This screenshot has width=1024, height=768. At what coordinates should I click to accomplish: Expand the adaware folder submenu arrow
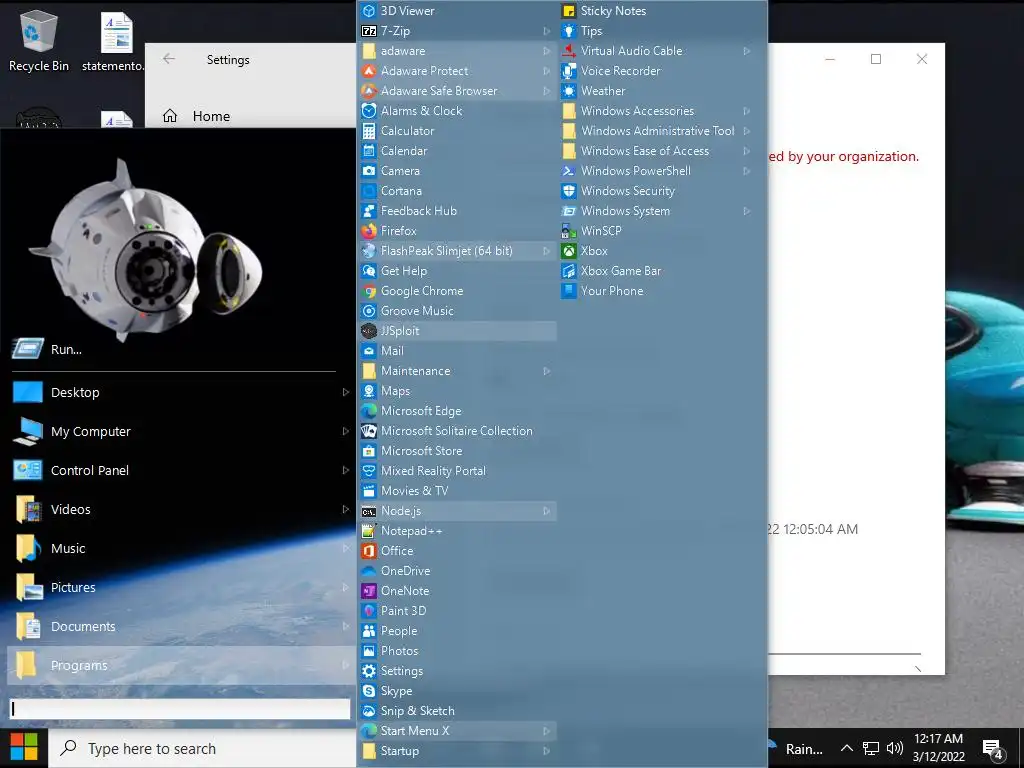547,51
